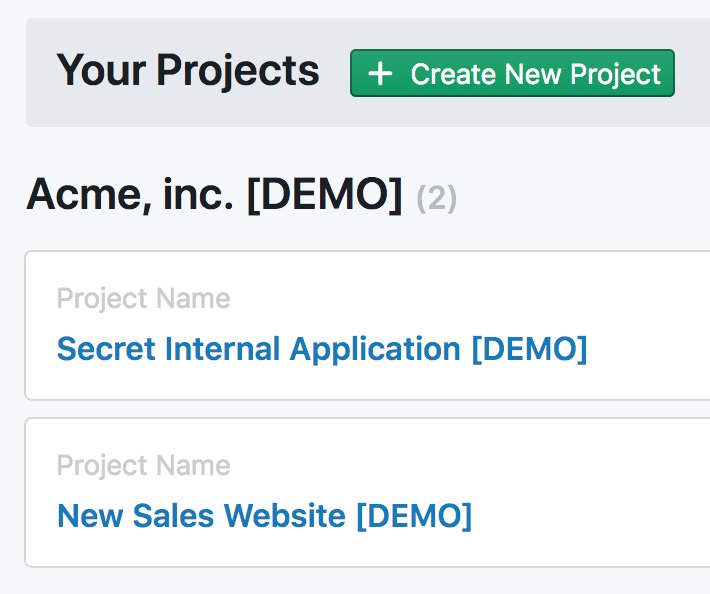Click Project Name label above Secret Internal Application
The height and width of the screenshot is (594, 710).
(x=144, y=298)
